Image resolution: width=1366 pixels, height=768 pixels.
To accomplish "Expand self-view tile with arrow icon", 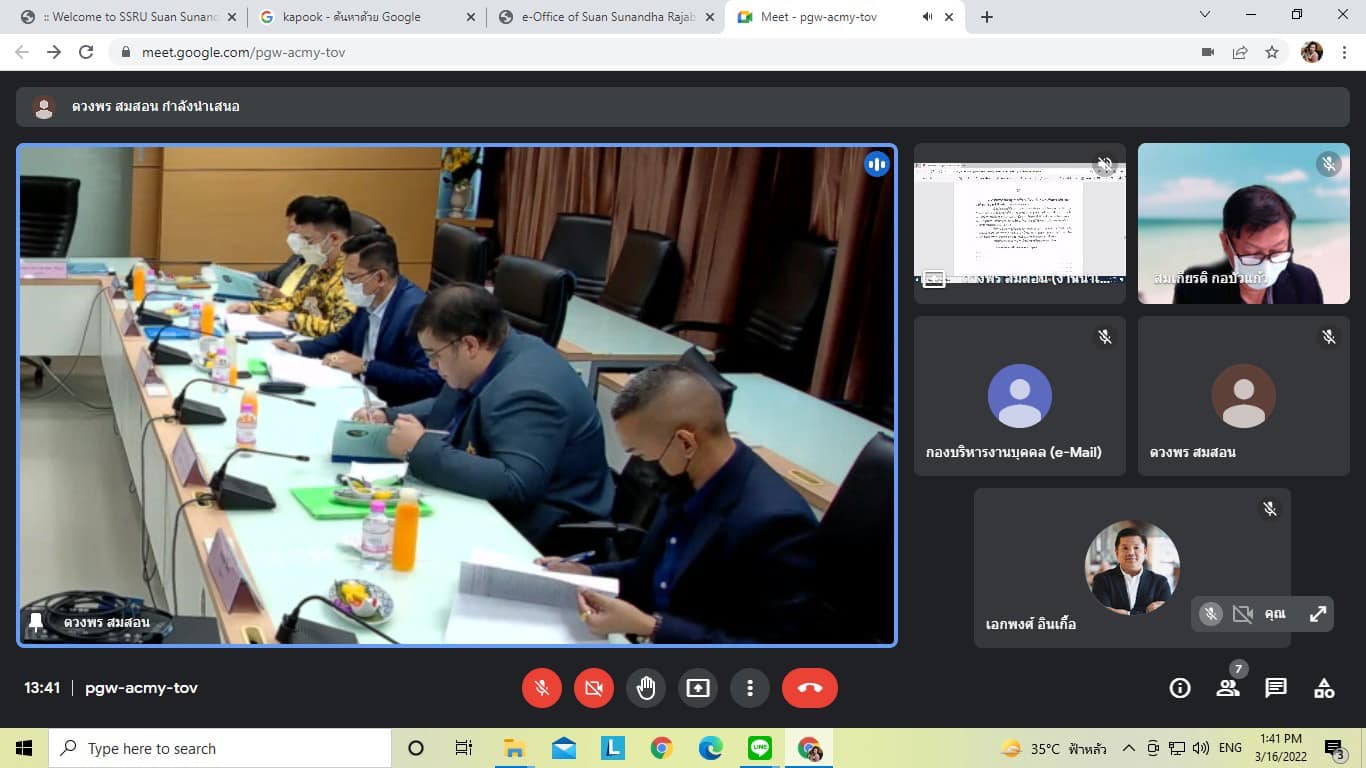I will click(x=1318, y=614).
